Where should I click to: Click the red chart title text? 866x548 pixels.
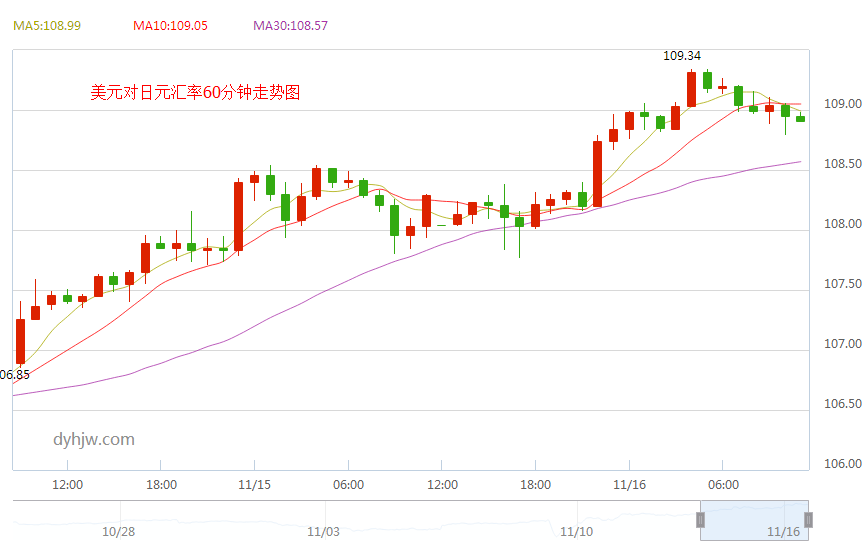coord(195,93)
